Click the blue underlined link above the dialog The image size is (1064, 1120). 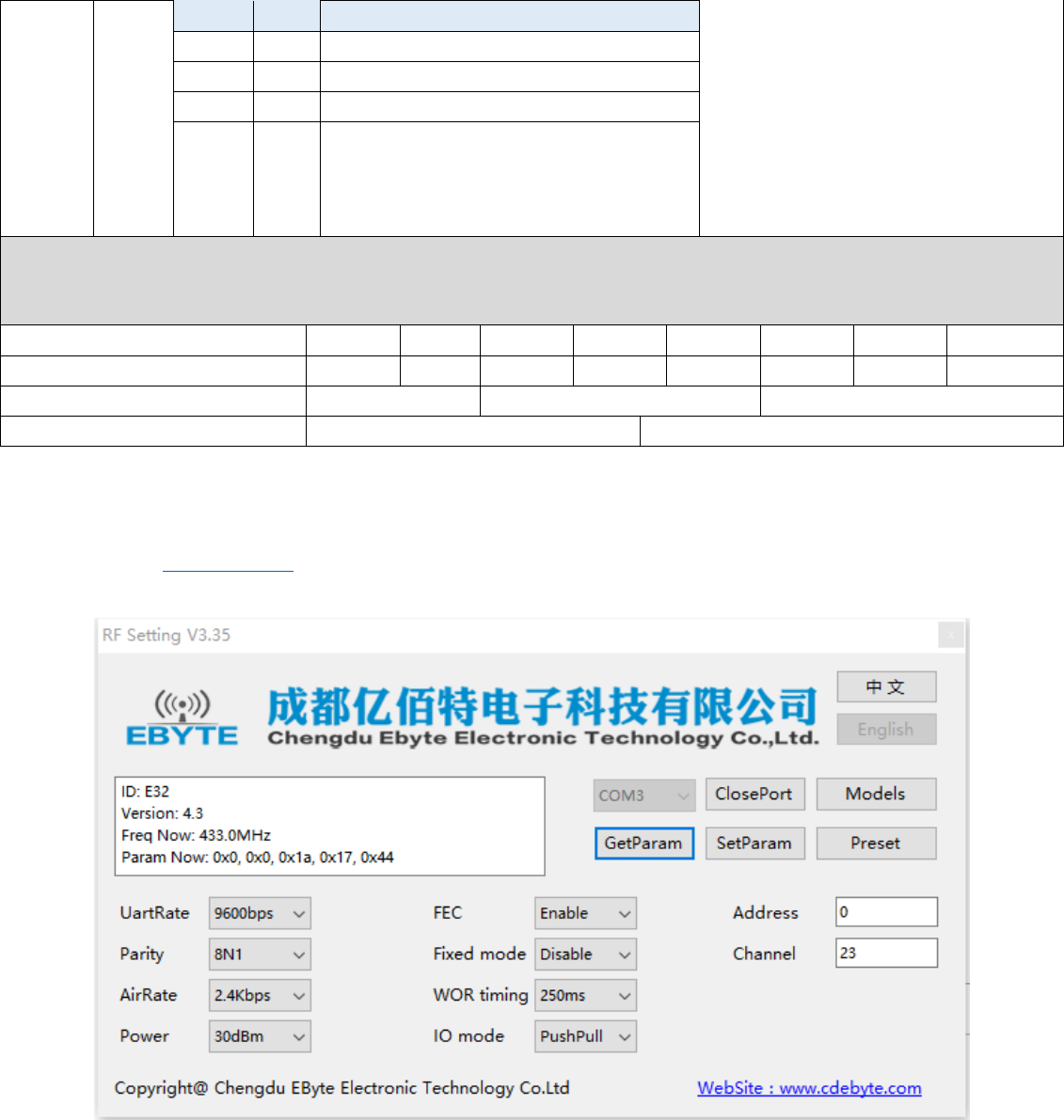(x=228, y=569)
